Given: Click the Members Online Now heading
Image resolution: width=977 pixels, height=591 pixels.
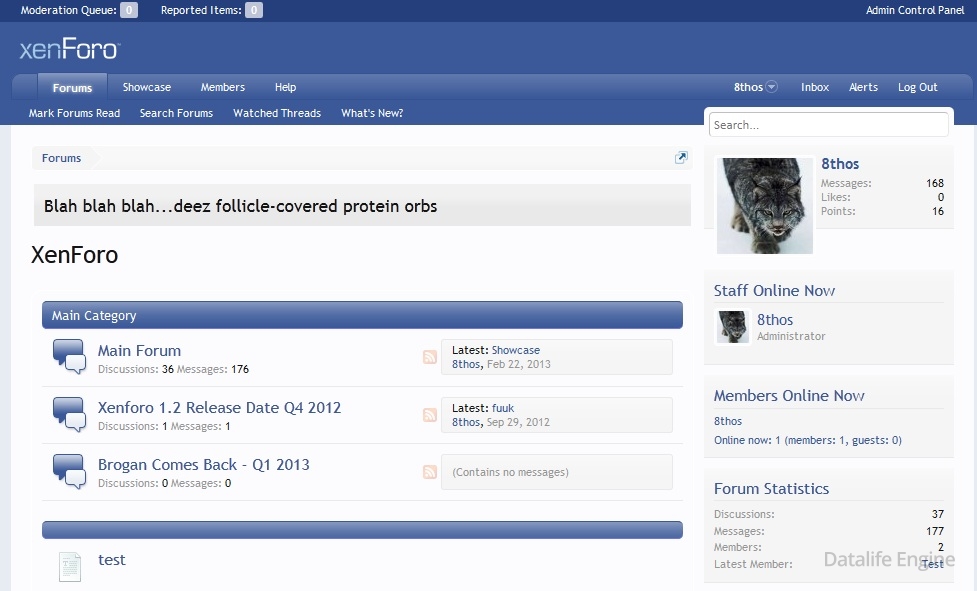Looking at the screenshot, I should [789, 395].
